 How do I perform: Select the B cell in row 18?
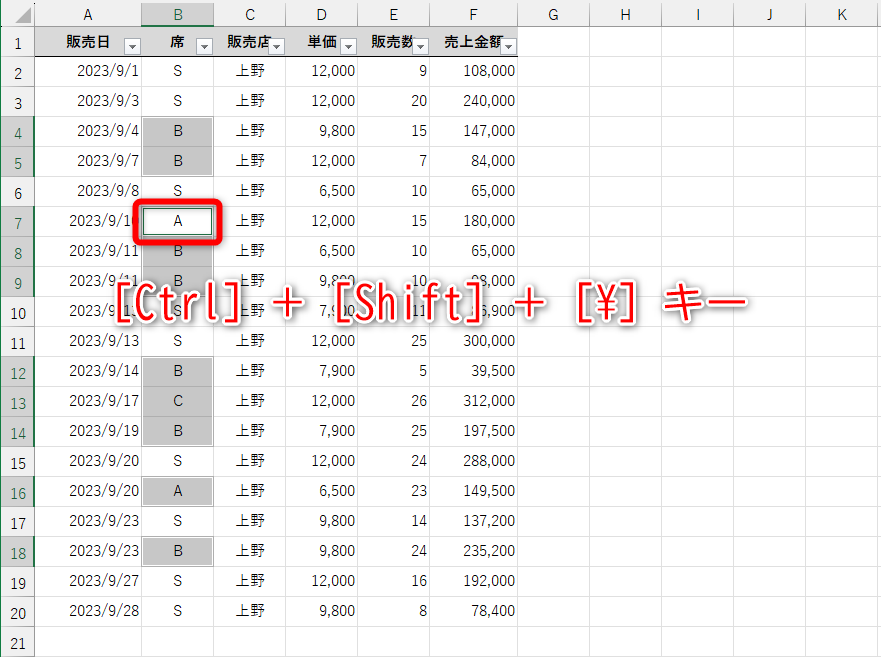pos(177,552)
